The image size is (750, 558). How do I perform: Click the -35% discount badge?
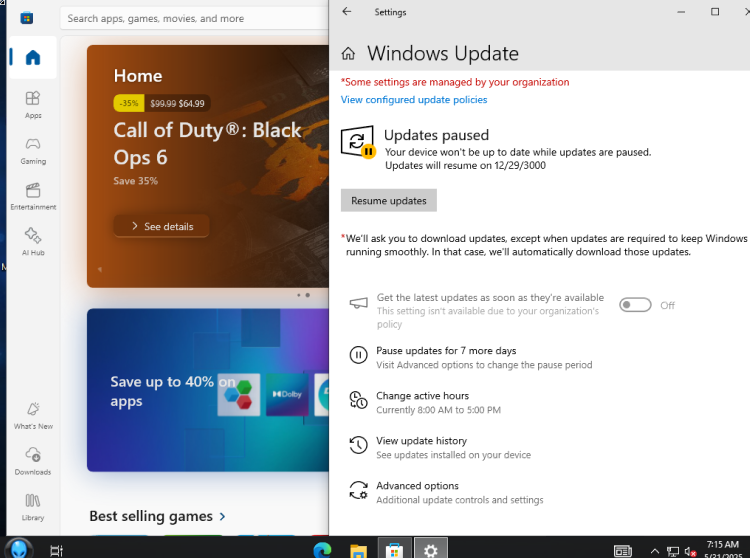pyautogui.click(x=129, y=103)
